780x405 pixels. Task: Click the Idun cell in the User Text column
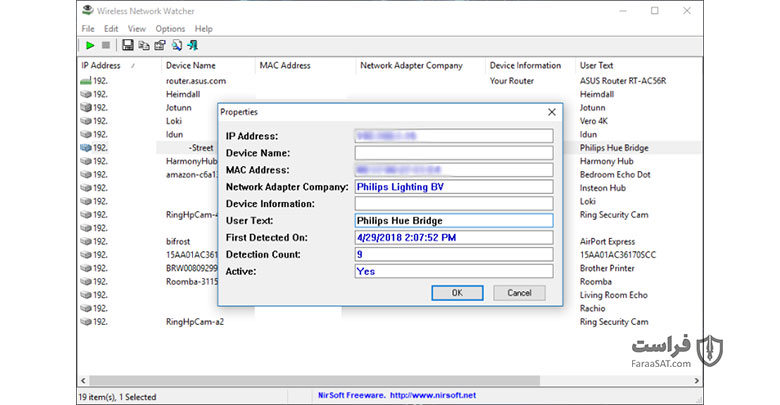click(588, 134)
